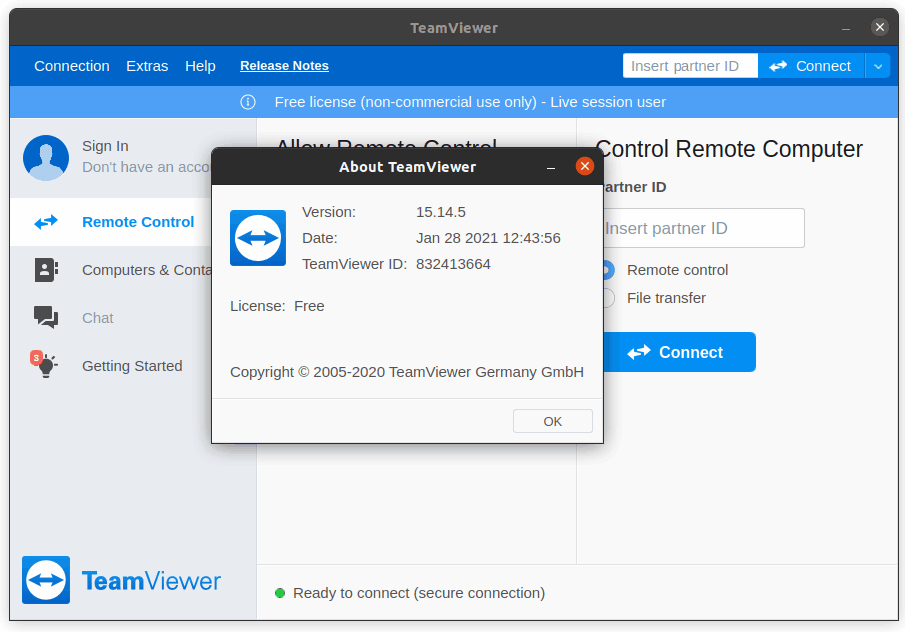Click the version number 15.14.5

tap(440, 212)
